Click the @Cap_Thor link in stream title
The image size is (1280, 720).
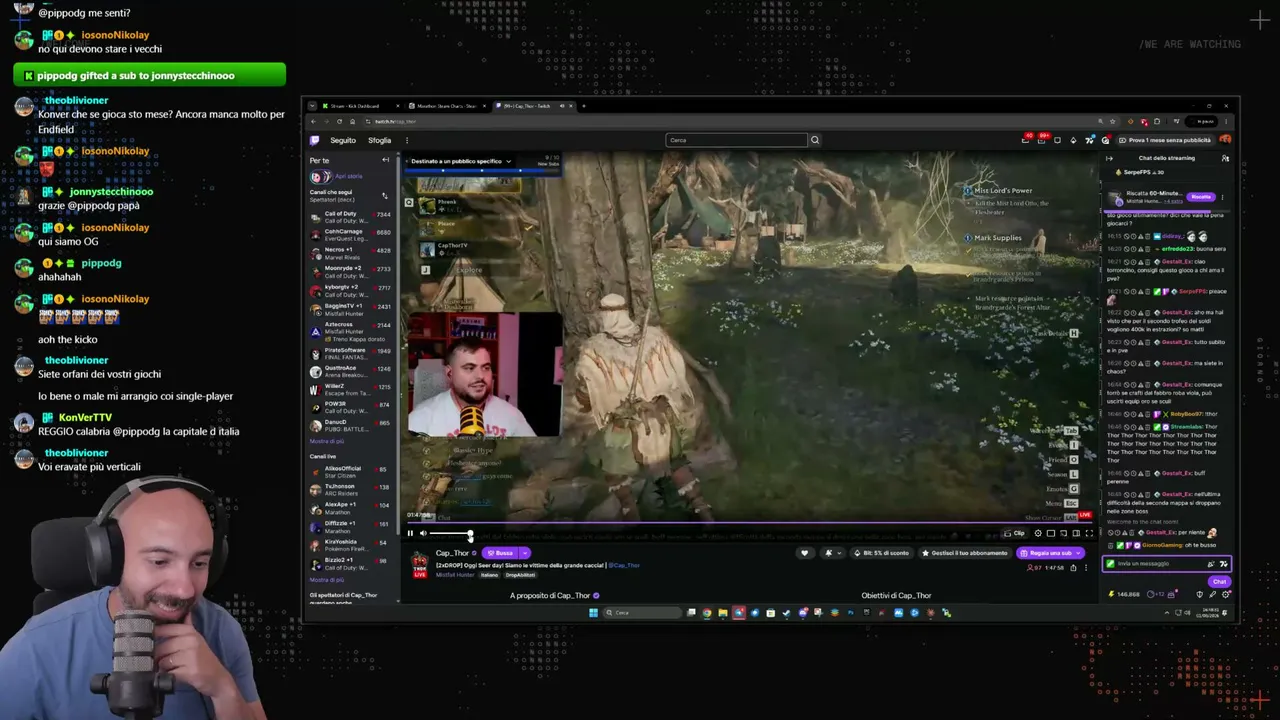pyautogui.click(x=624, y=565)
